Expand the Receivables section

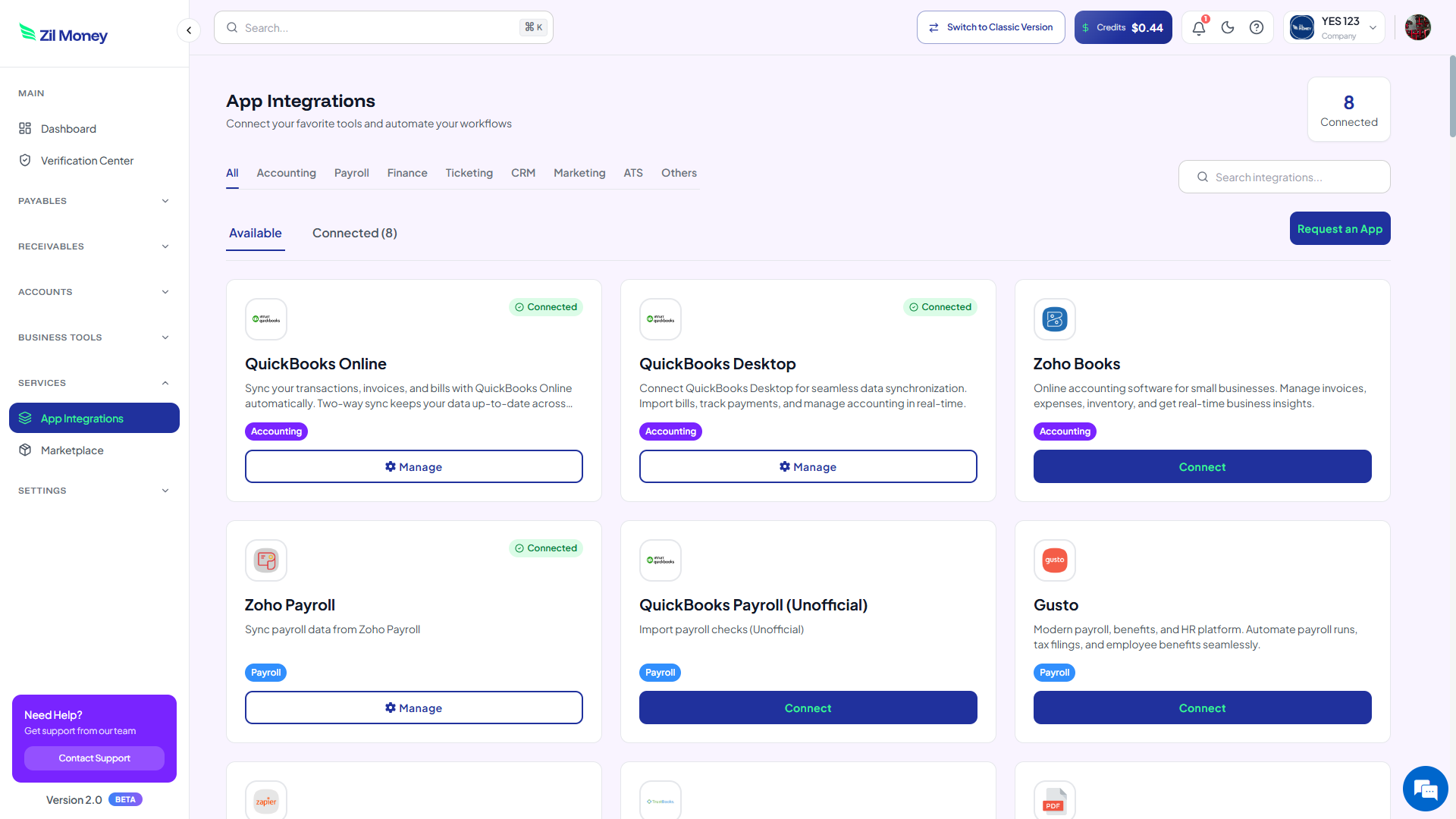click(x=94, y=246)
